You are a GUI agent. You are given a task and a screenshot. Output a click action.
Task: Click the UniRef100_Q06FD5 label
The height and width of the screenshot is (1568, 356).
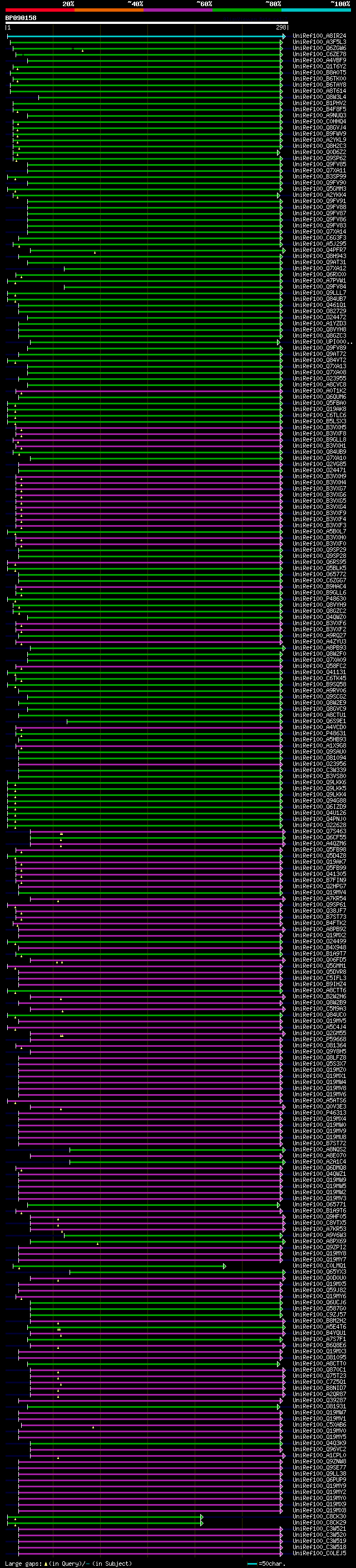point(319,960)
